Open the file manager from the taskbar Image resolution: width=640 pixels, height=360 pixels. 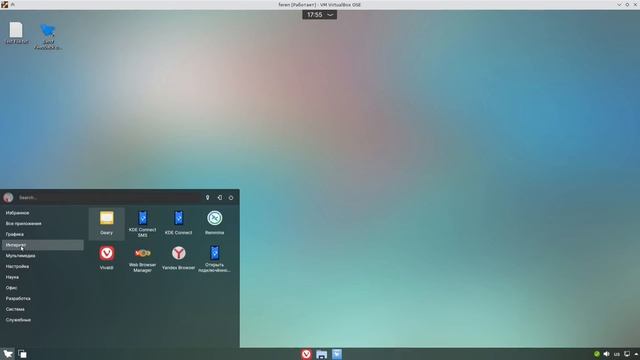tap(322, 354)
